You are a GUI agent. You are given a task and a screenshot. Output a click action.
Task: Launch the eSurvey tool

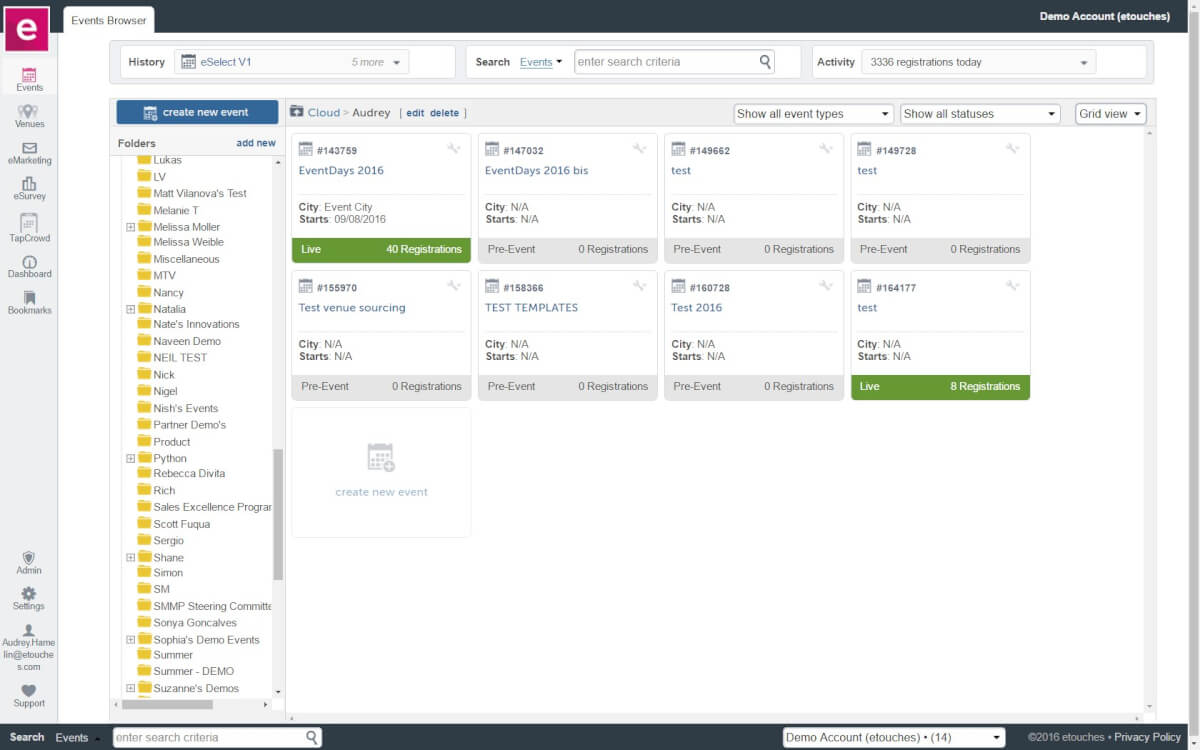(29, 188)
